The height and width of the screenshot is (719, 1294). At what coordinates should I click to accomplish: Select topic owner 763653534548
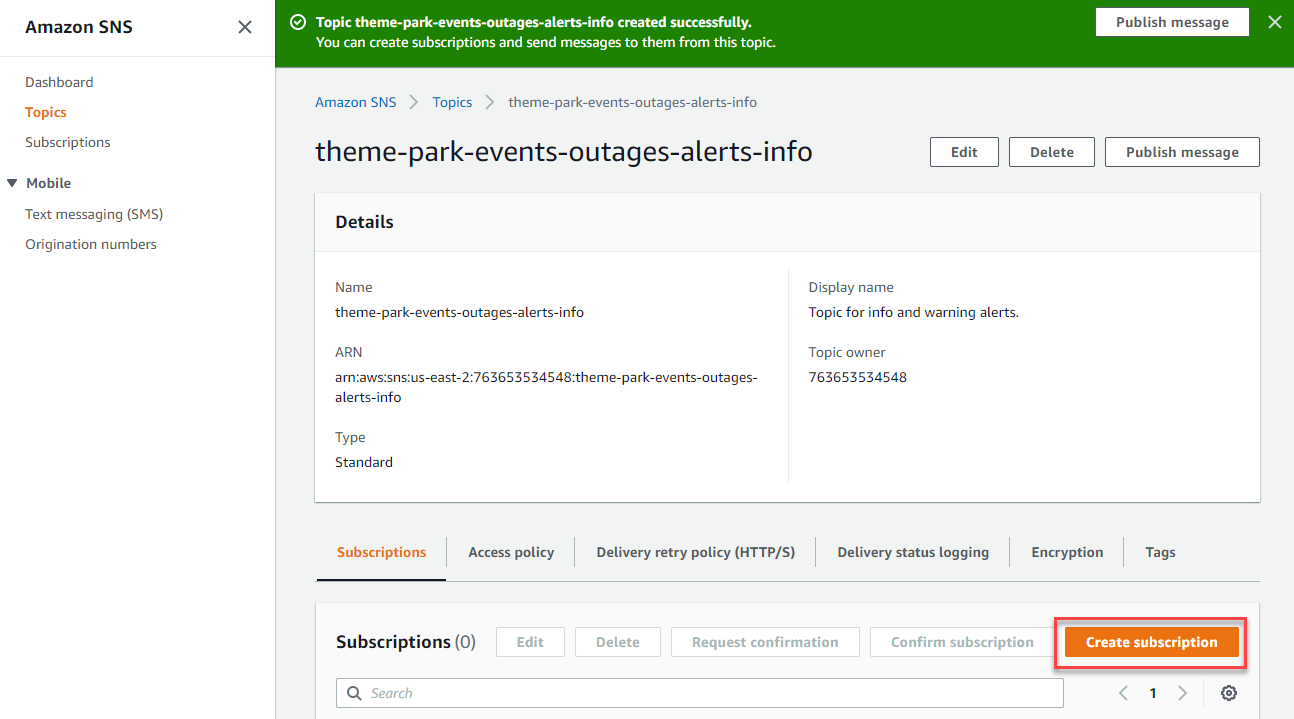click(x=858, y=377)
